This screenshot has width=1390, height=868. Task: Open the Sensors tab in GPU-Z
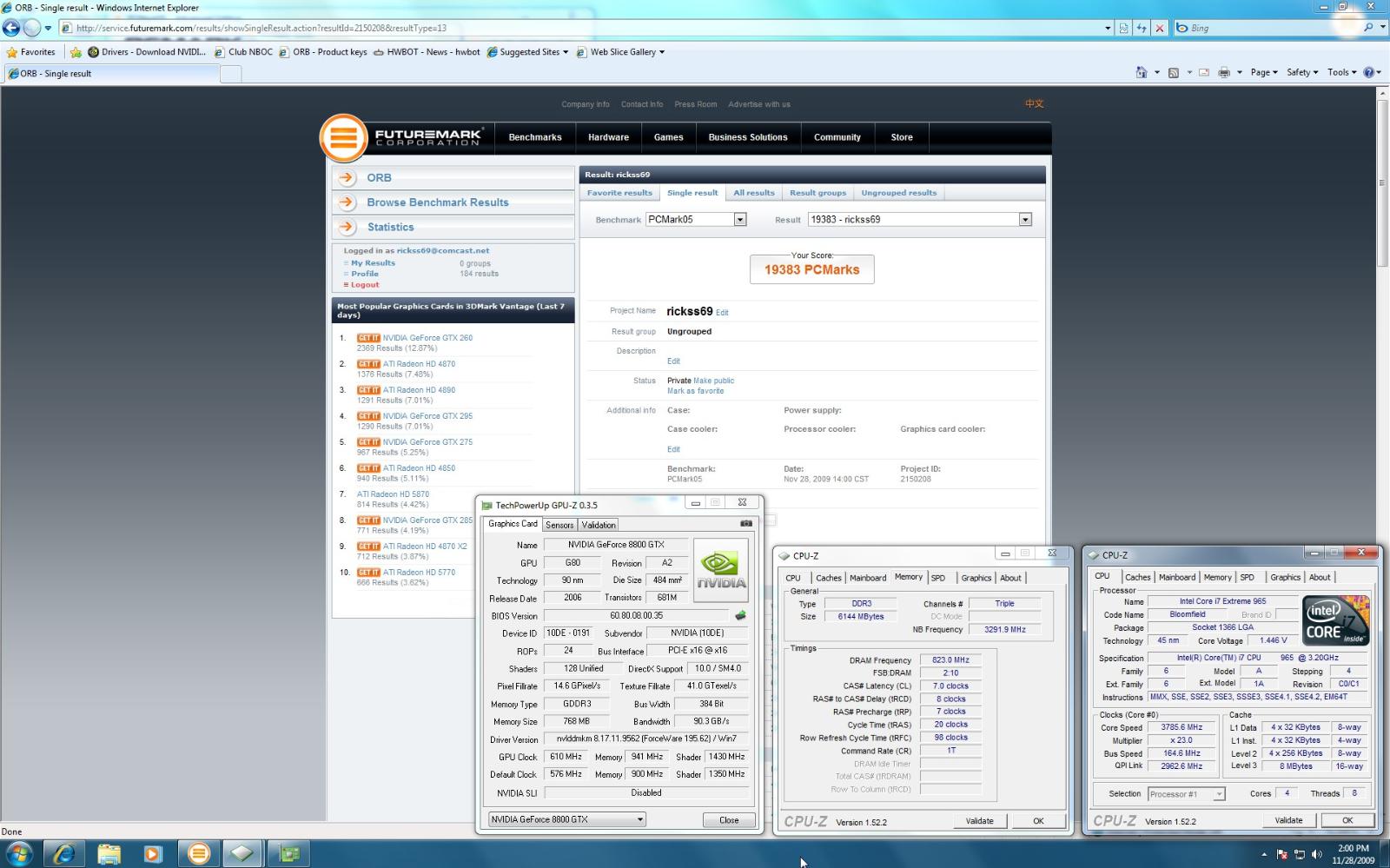pyautogui.click(x=559, y=525)
